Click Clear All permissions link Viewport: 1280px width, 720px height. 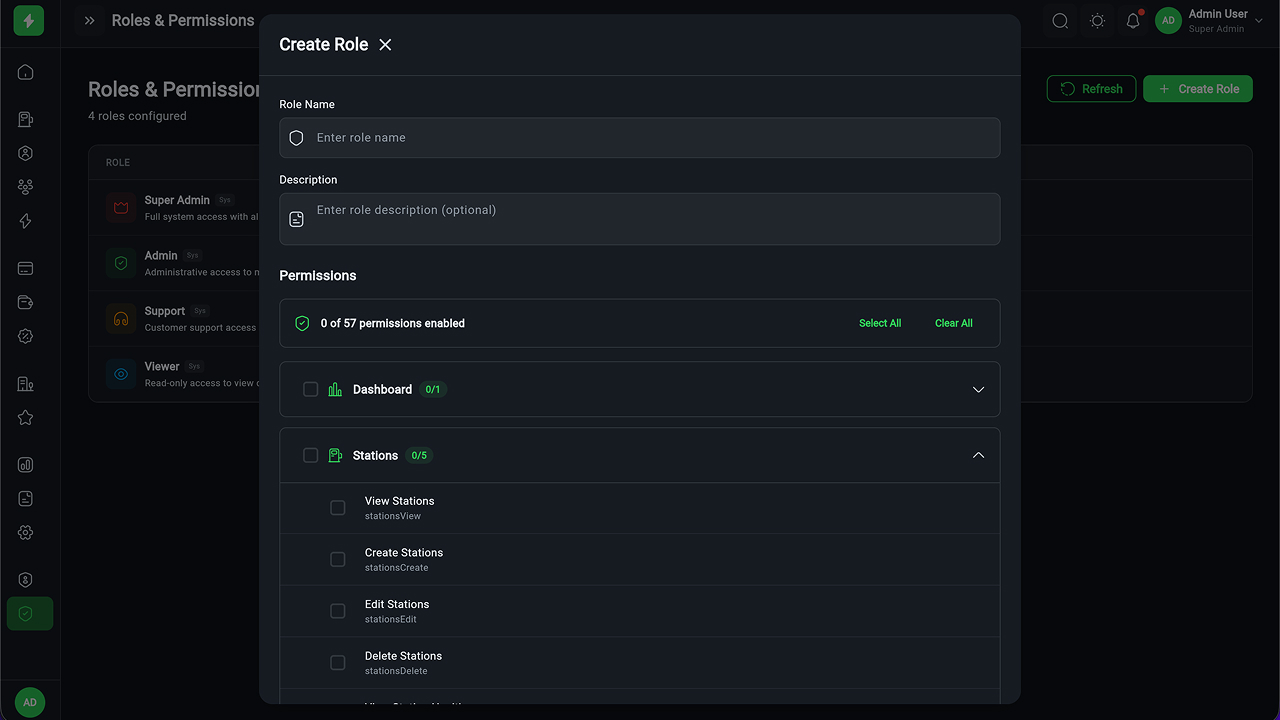point(953,323)
